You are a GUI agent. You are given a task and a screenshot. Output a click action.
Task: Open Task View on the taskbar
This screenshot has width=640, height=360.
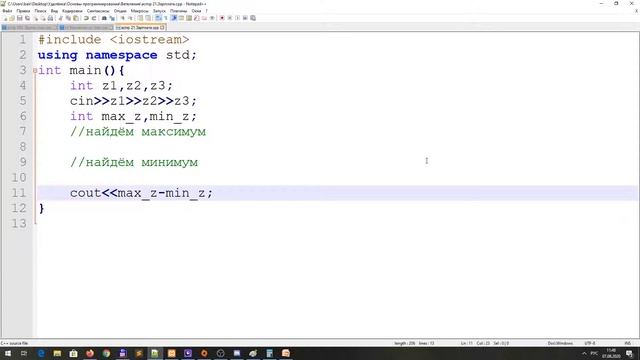24,353
